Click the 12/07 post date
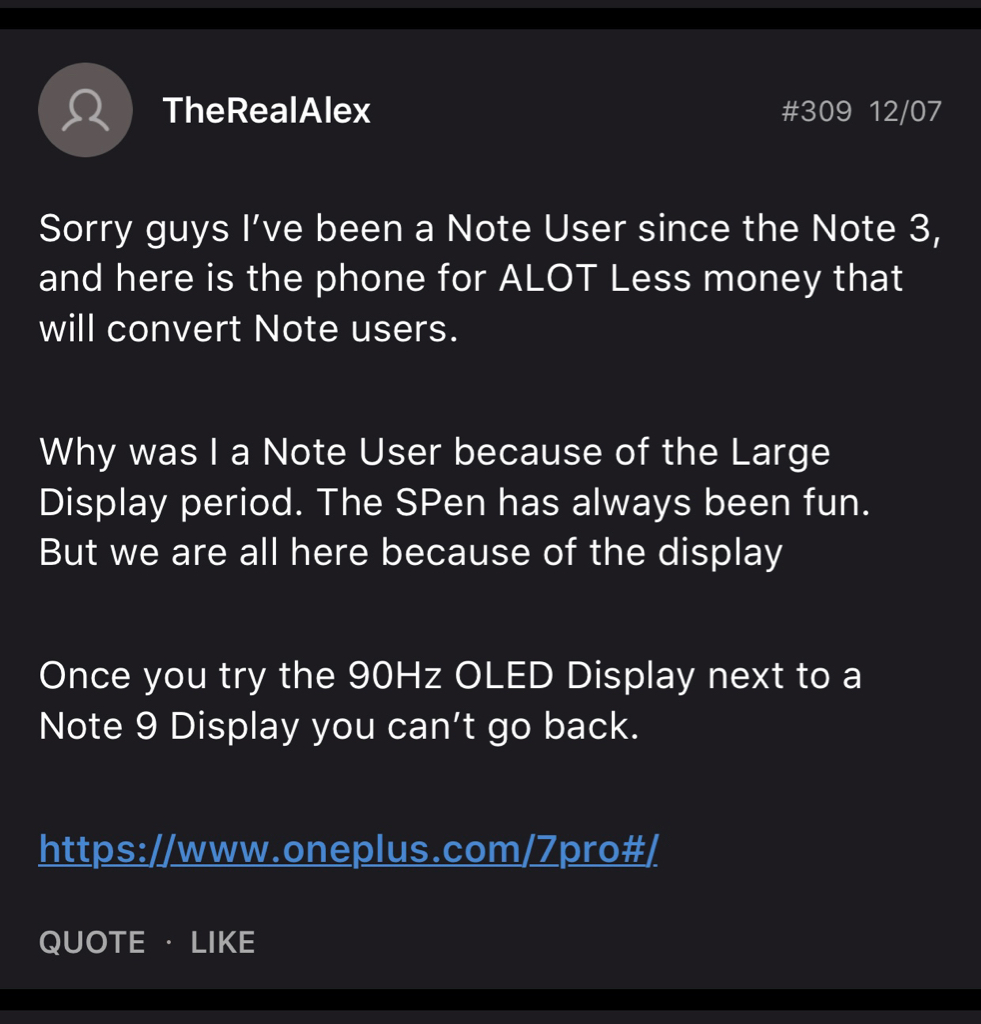This screenshot has height=1024, width=981. click(905, 111)
